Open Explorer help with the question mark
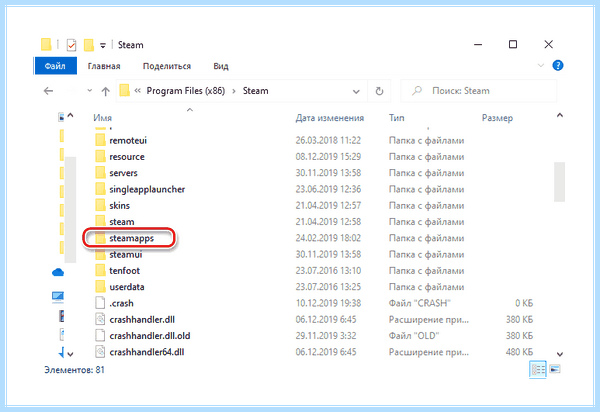Viewport: 600px width, 412px height. pyautogui.click(x=558, y=65)
